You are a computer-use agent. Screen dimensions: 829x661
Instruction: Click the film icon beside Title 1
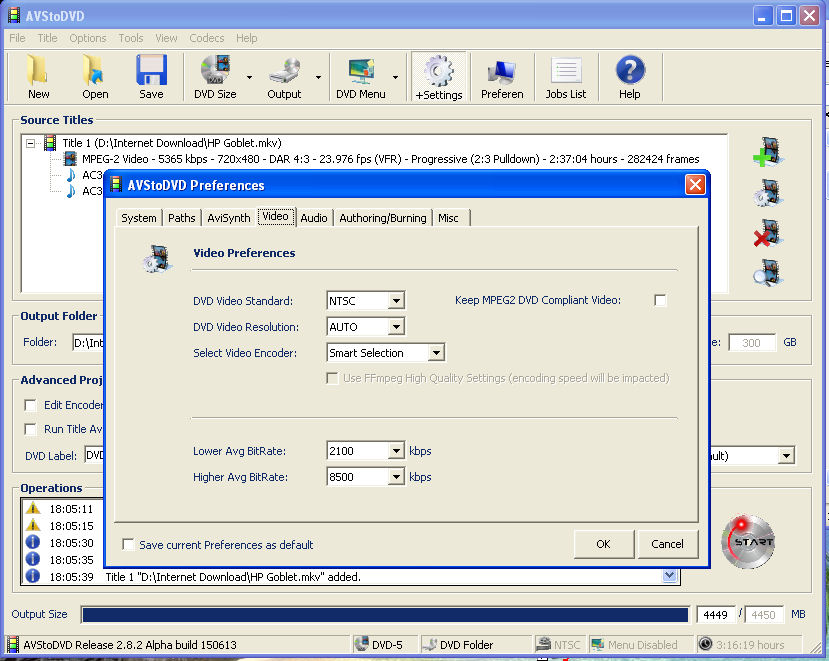50,143
